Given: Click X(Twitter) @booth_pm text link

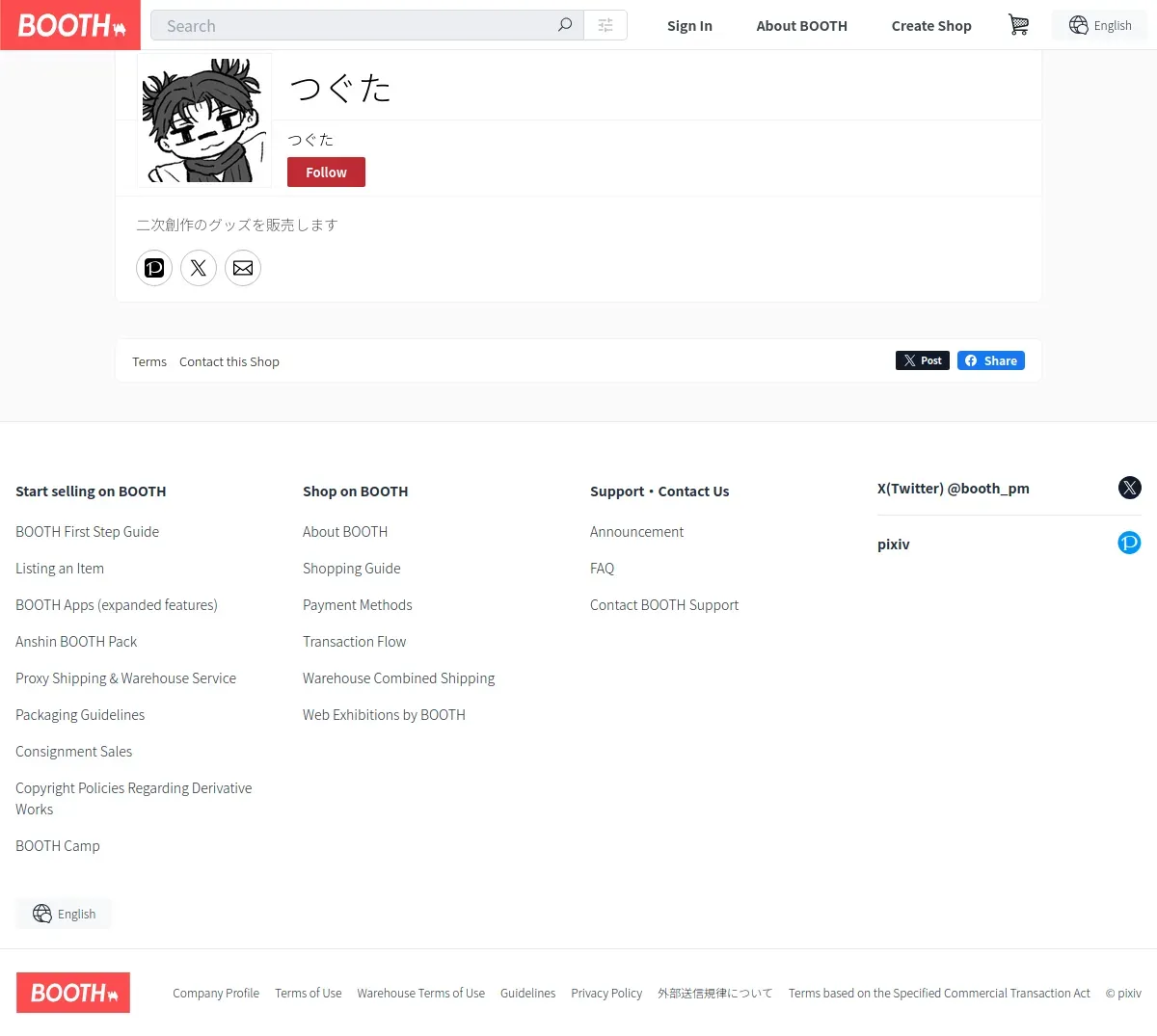Looking at the screenshot, I should [x=954, y=489].
